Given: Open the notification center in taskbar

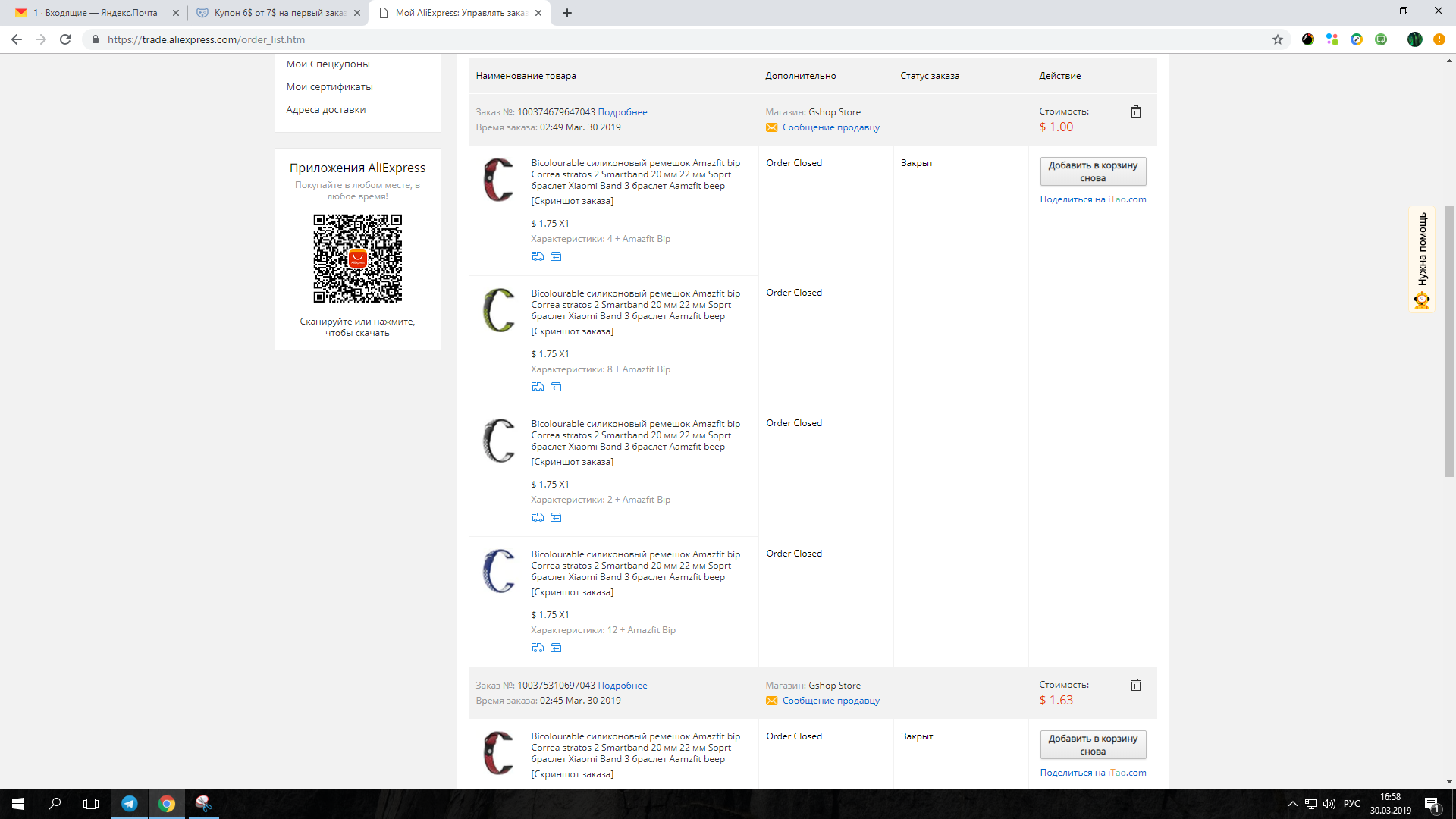Looking at the screenshot, I should coord(1432,804).
